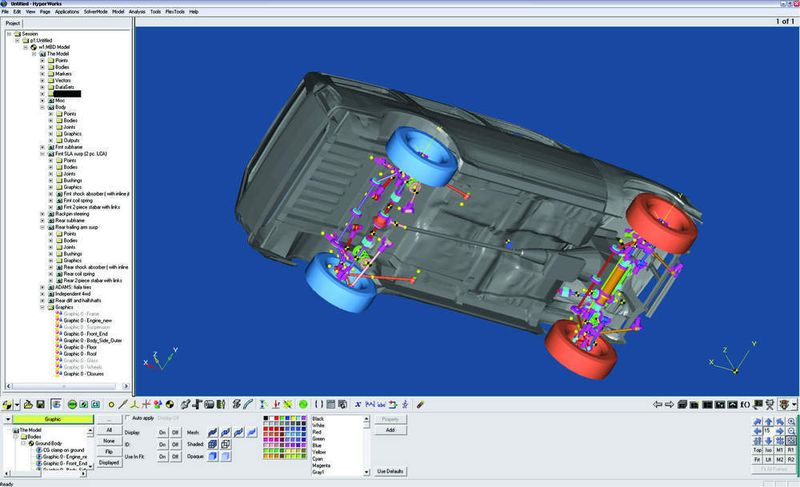800x487 pixels.
Task: Rotate view up with blue arrow
Action: pyautogui.click(x=769, y=422)
